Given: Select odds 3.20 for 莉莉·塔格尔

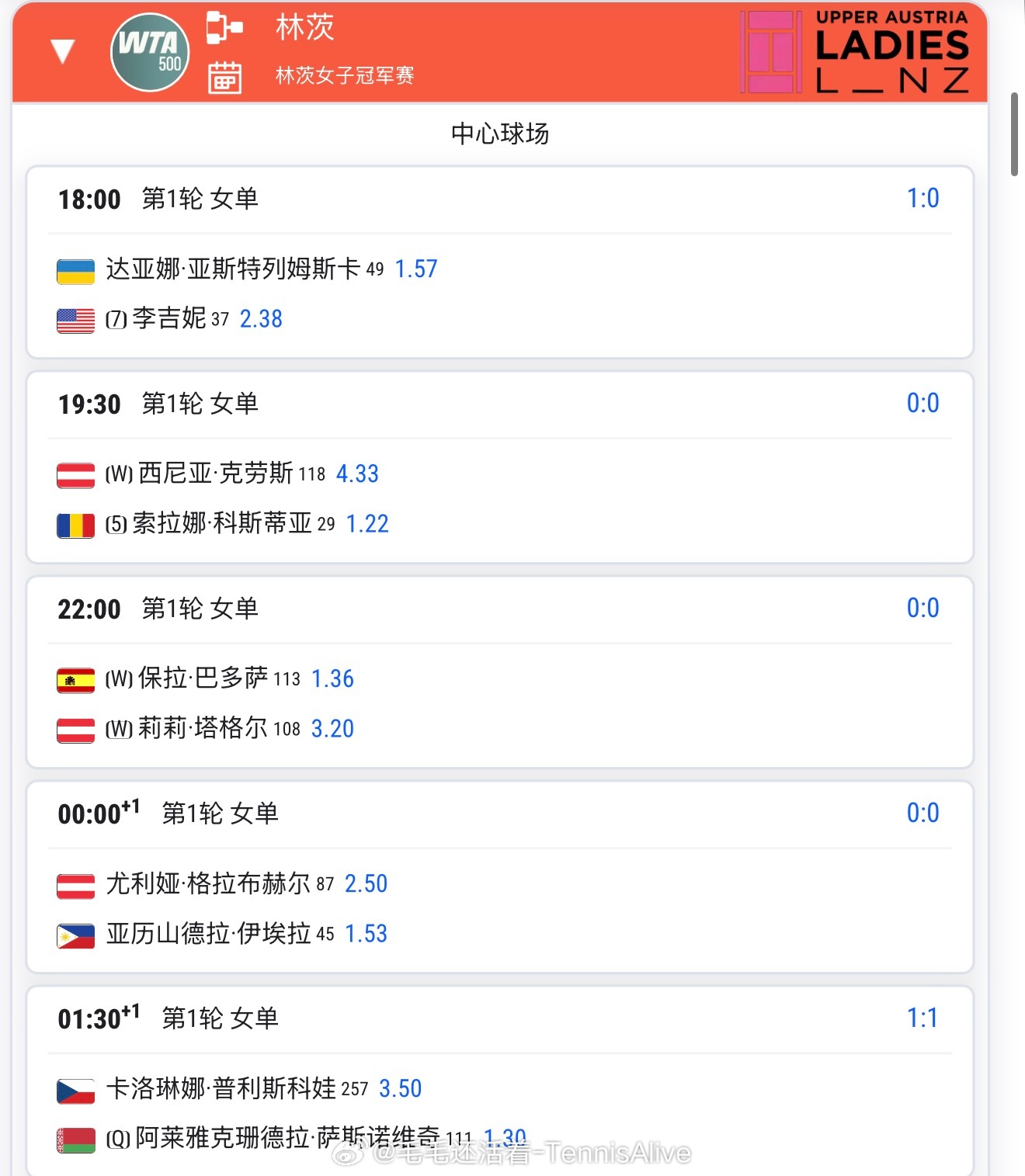Looking at the screenshot, I should tap(332, 729).
